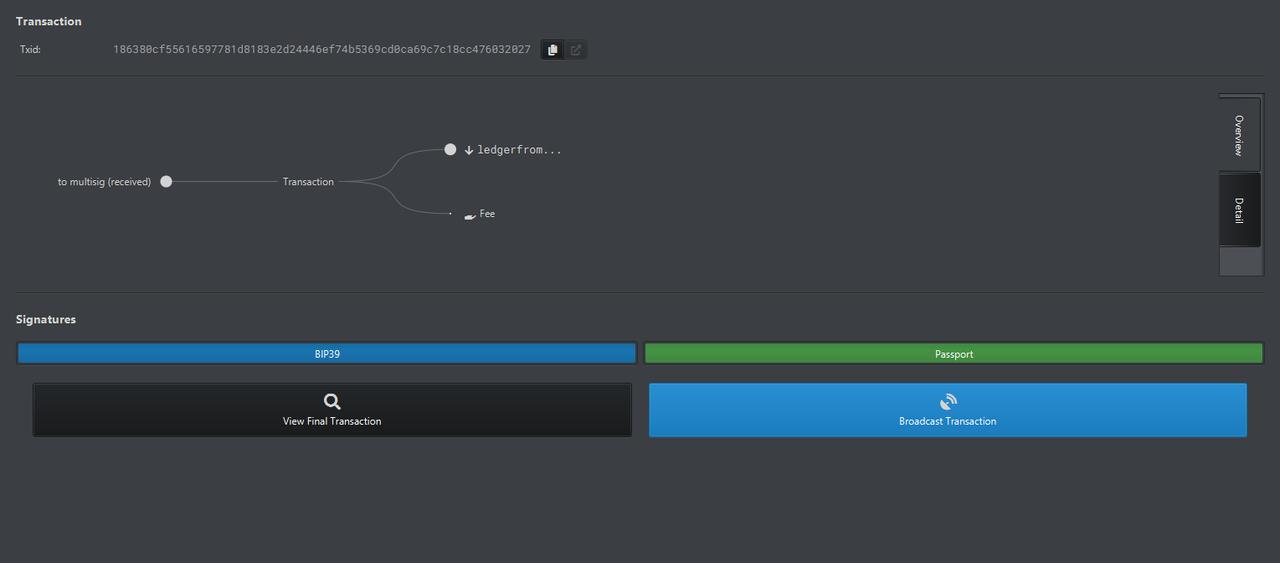Click the fee icon next to Fee

coord(469,215)
